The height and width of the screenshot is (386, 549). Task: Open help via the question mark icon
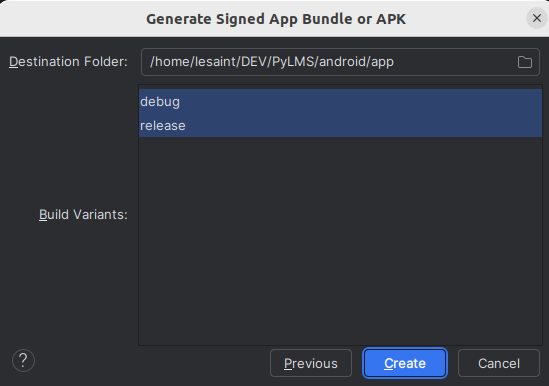tap(23, 360)
